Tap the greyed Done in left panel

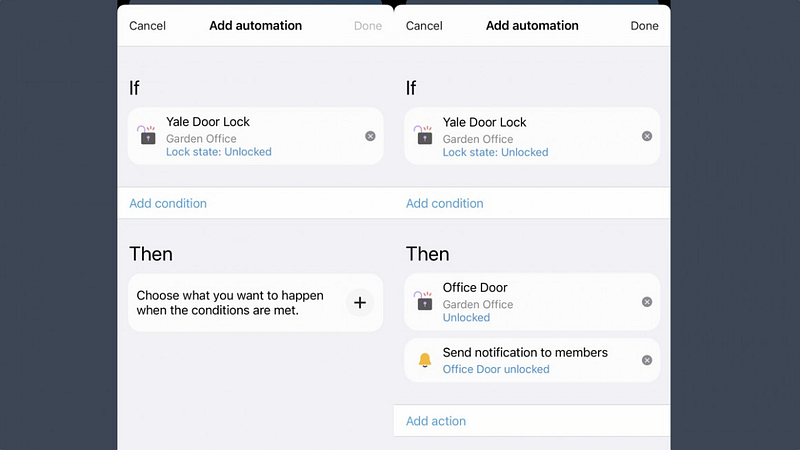tap(368, 26)
